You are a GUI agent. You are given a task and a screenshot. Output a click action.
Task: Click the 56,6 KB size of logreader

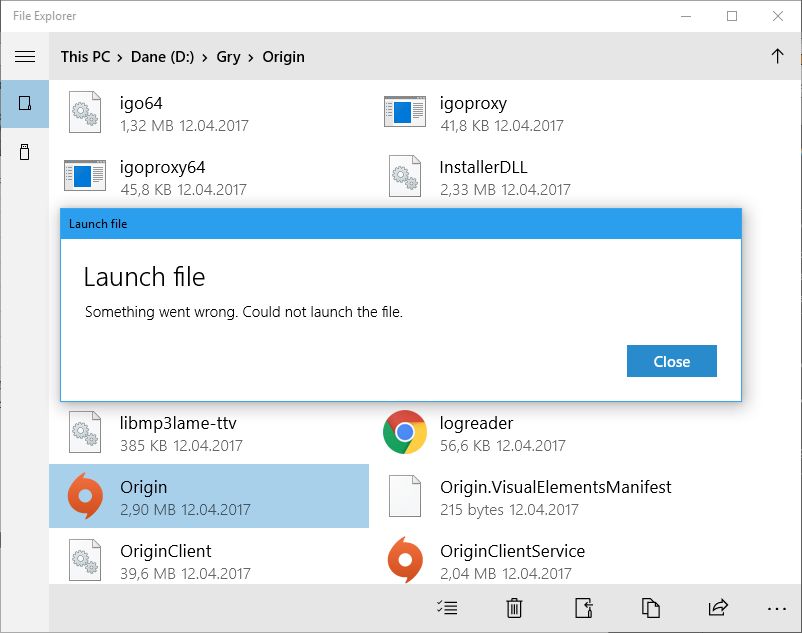(x=465, y=445)
